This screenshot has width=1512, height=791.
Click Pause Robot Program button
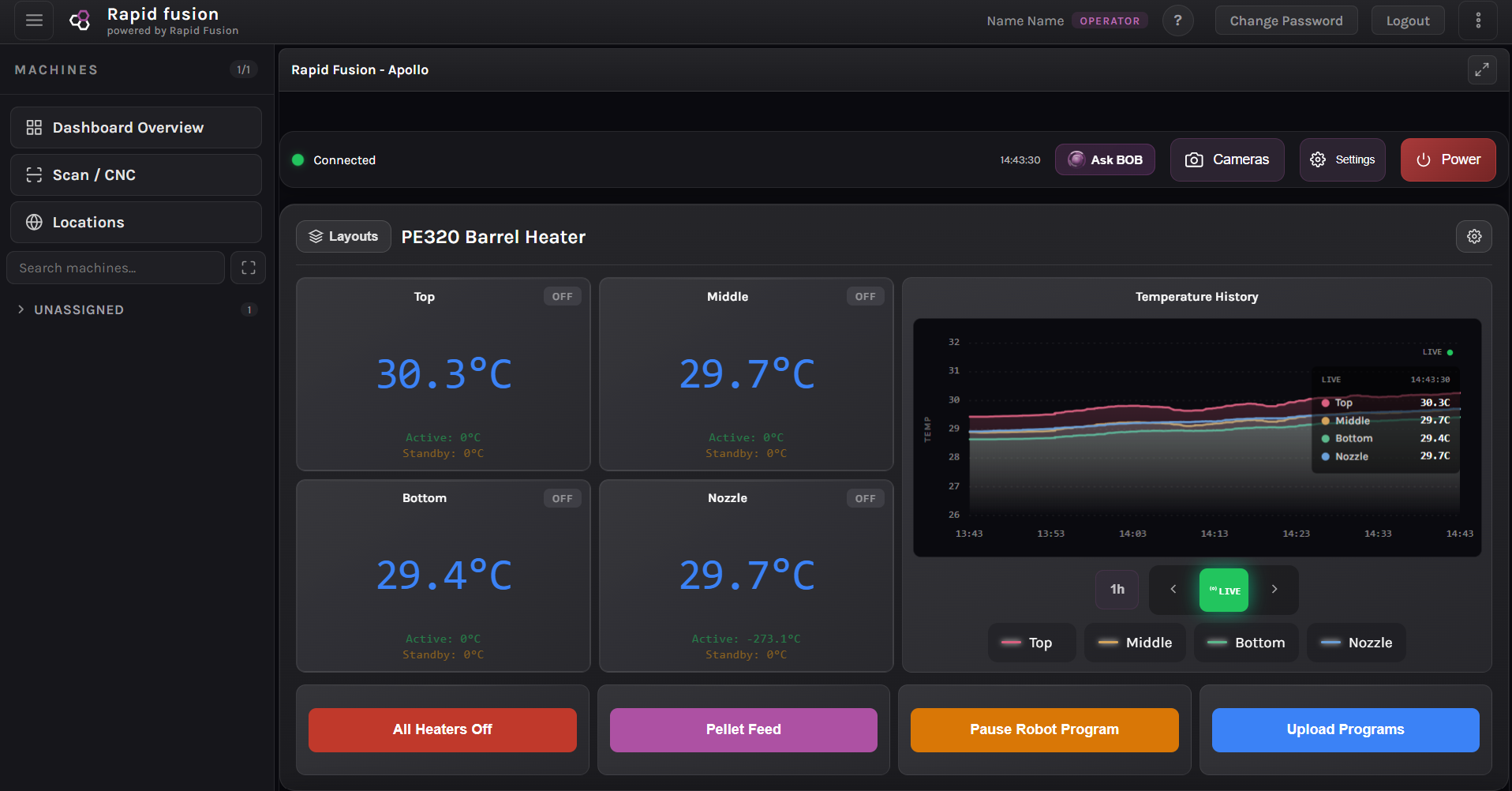point(1044,729)
